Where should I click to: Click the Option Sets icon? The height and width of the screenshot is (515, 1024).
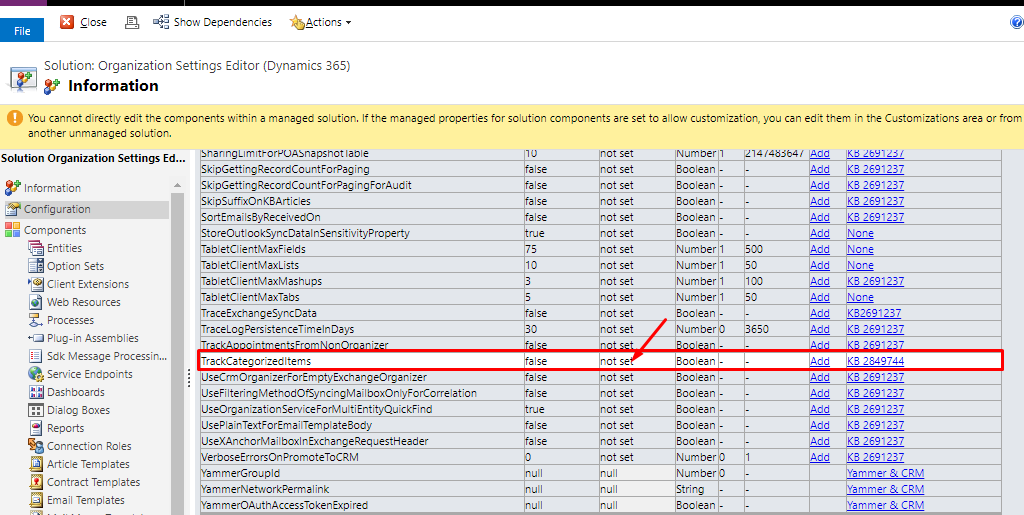click(x=36, y=266)
